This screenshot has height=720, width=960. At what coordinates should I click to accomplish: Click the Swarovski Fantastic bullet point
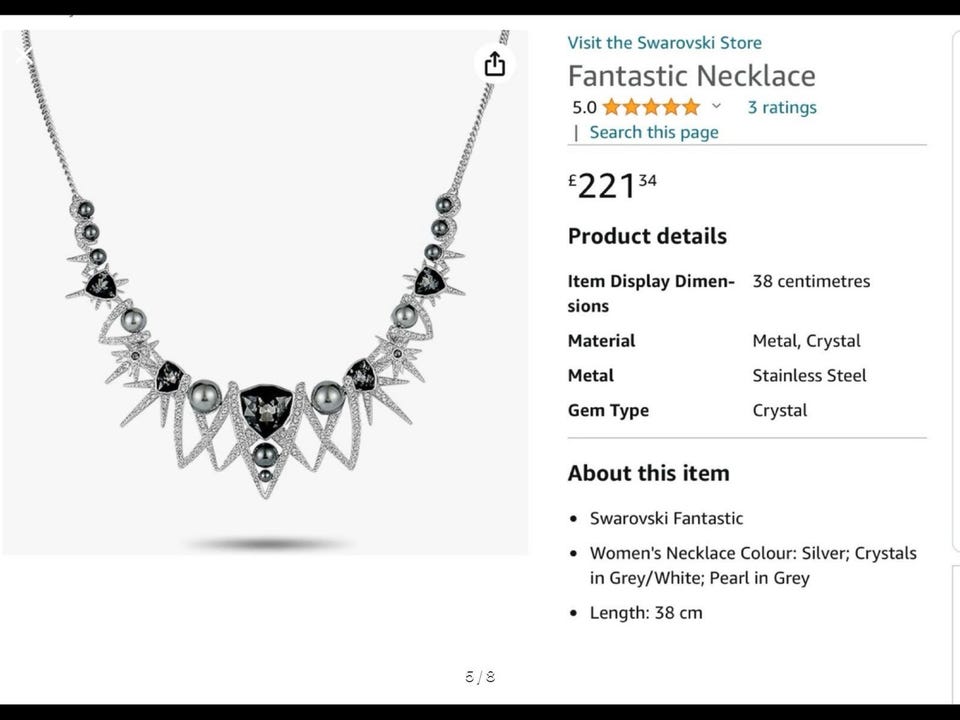[x=666, y=519]
